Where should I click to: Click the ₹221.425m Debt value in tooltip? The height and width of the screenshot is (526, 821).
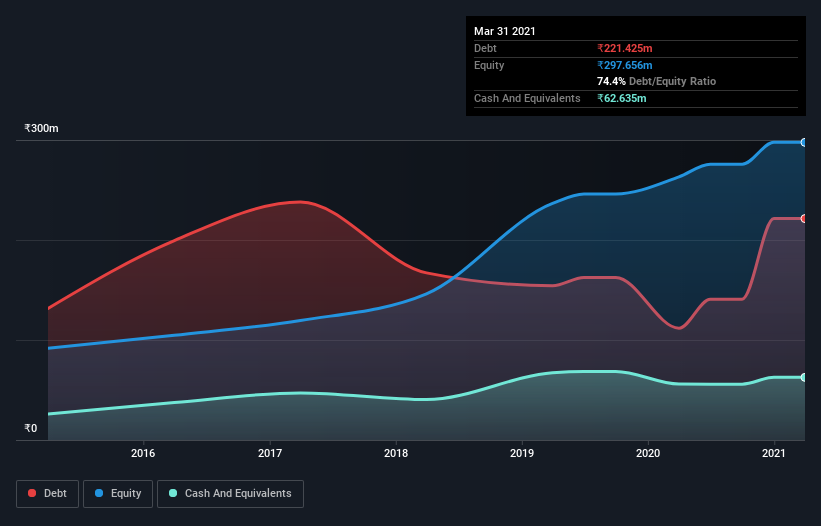pyautogui.click(x=625, y=48)
